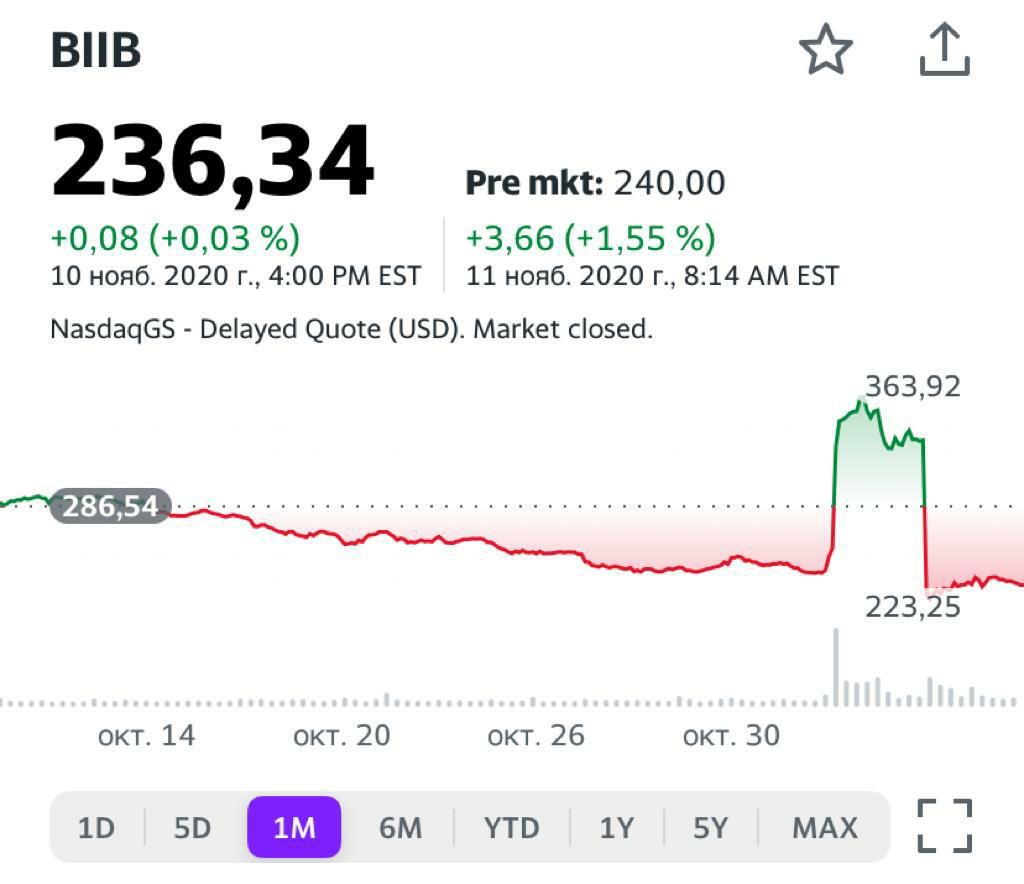Tap the share/export icon
Screen dimensions: 1024x884
point(944,50)
